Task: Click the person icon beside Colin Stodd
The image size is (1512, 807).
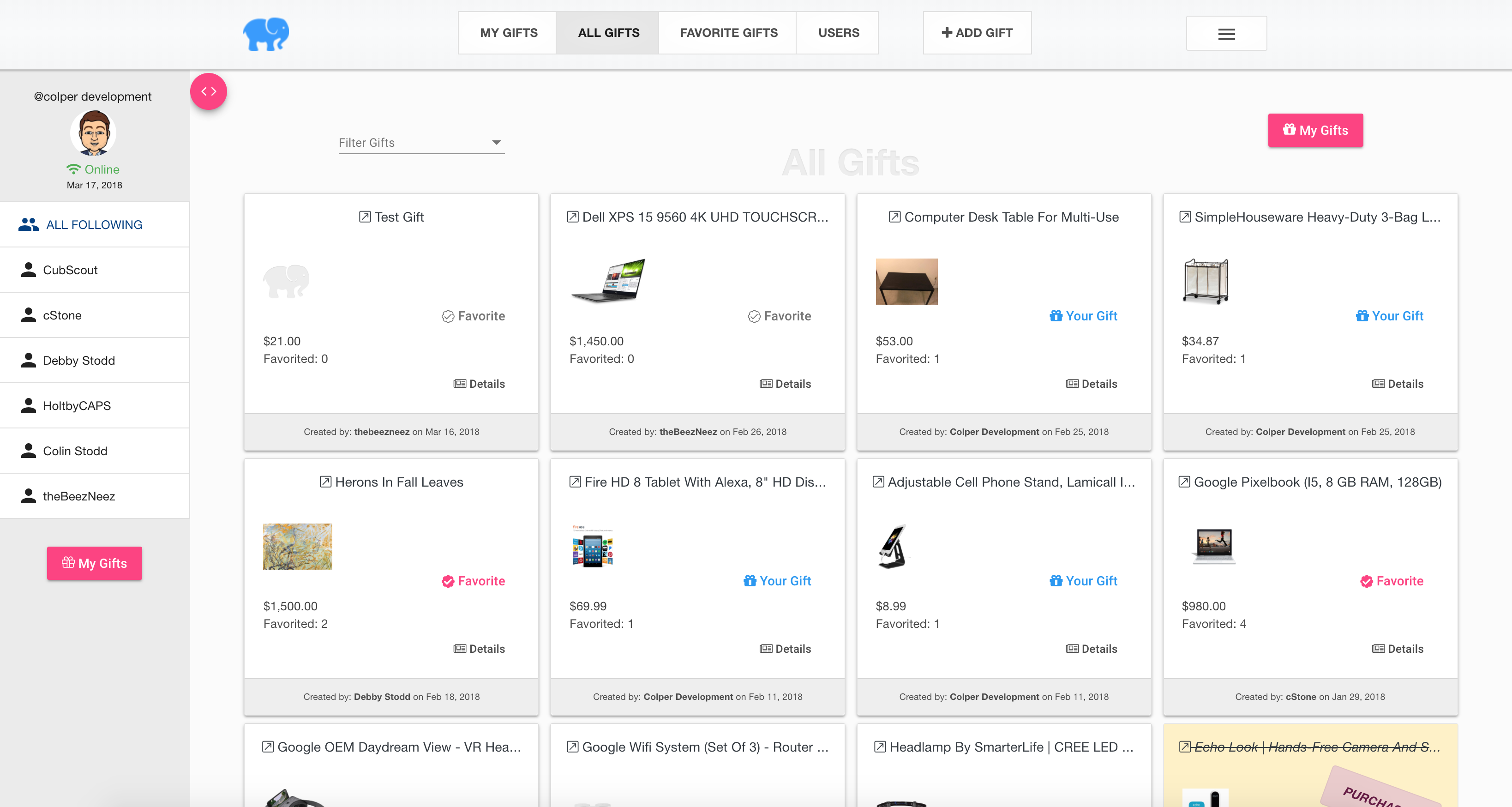Action: tap(28, 451)
